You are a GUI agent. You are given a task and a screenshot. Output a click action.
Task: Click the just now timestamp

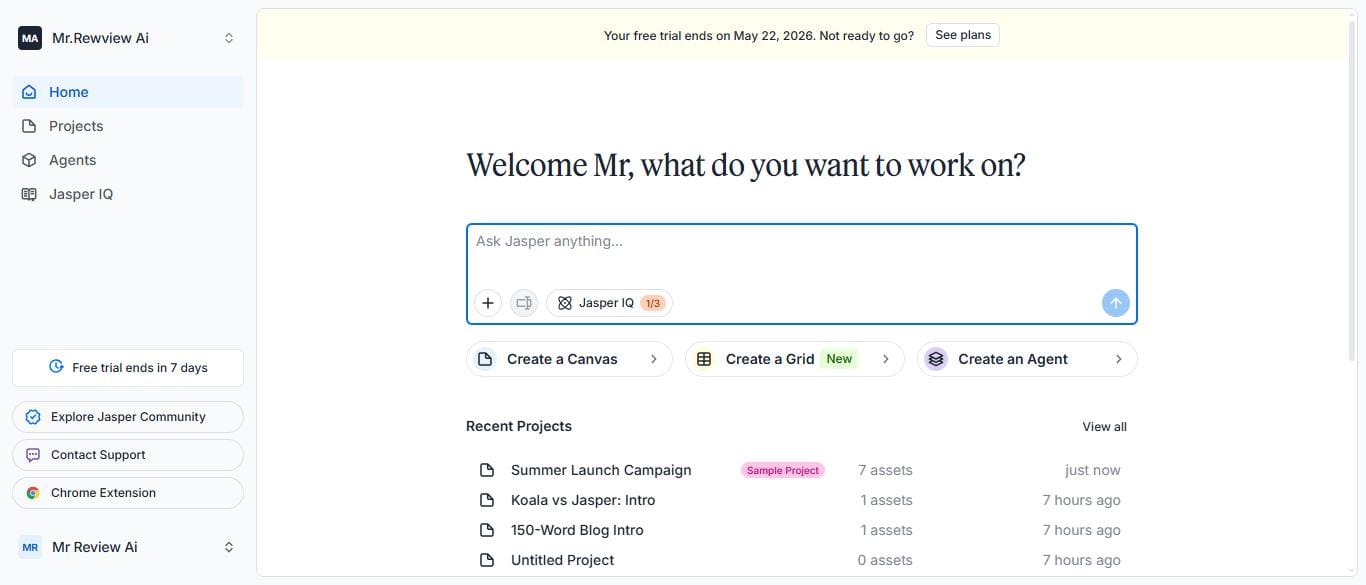(x=1093, y=470)
